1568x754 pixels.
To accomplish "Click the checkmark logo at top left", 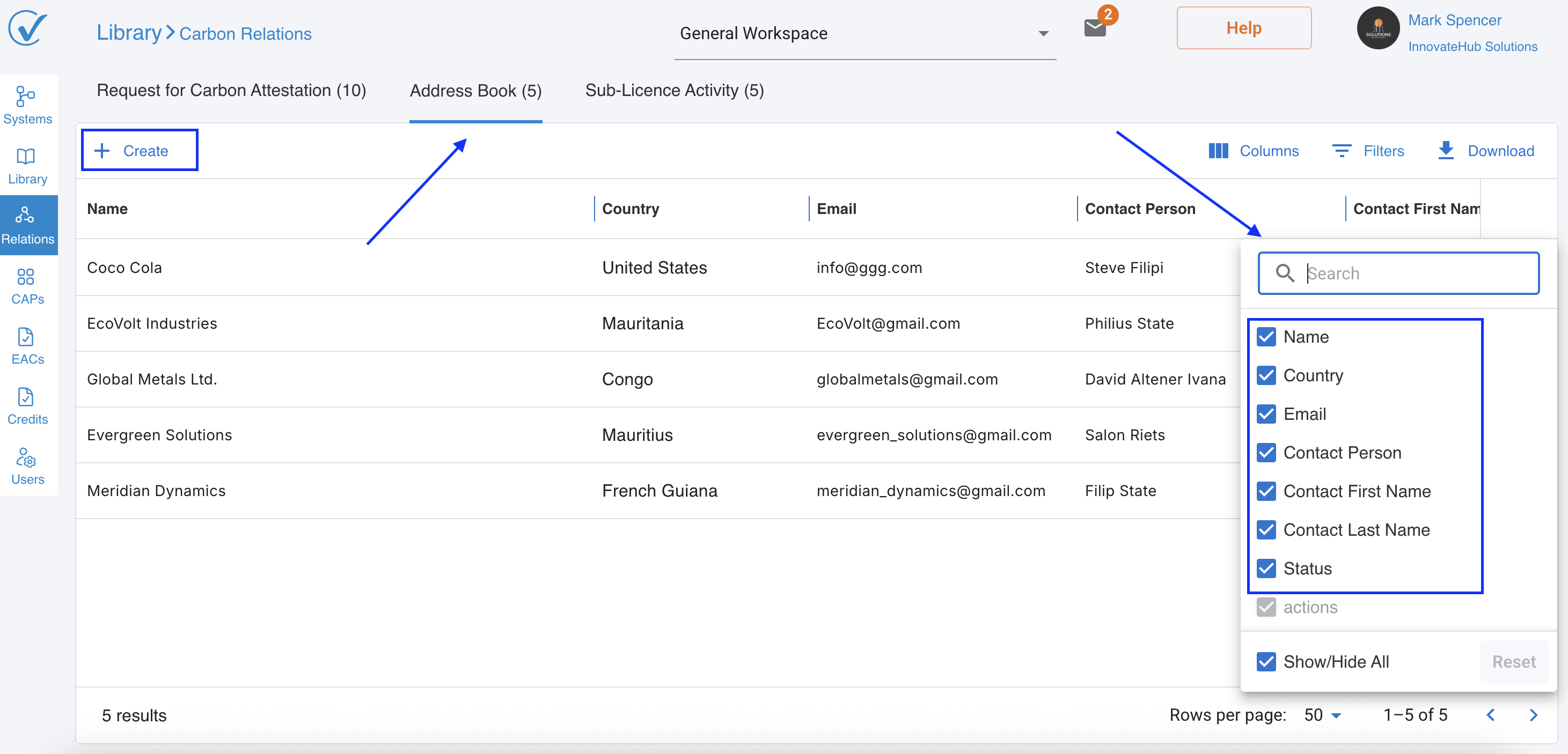I will click(x=27, y=28).
